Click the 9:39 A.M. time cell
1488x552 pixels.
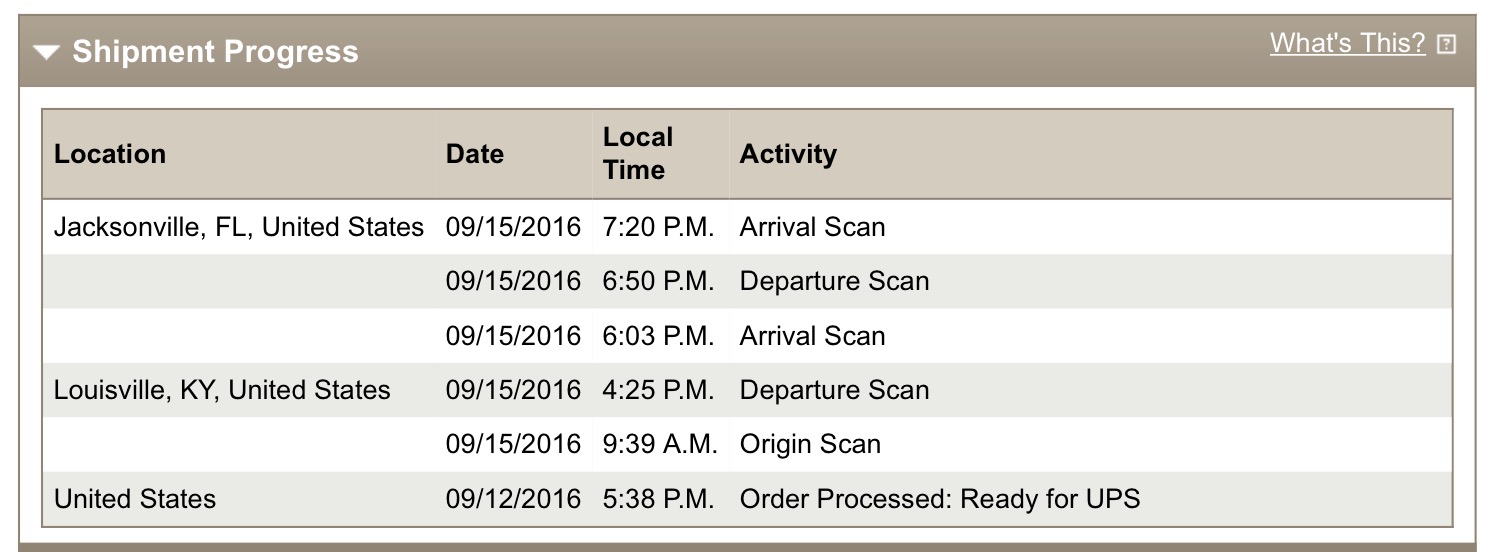[x=660, y=444]
